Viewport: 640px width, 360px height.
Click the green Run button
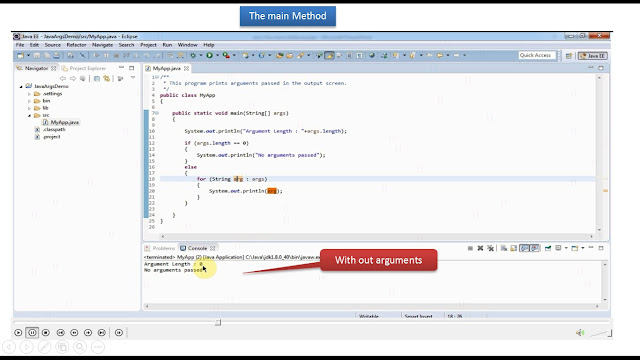209,56
